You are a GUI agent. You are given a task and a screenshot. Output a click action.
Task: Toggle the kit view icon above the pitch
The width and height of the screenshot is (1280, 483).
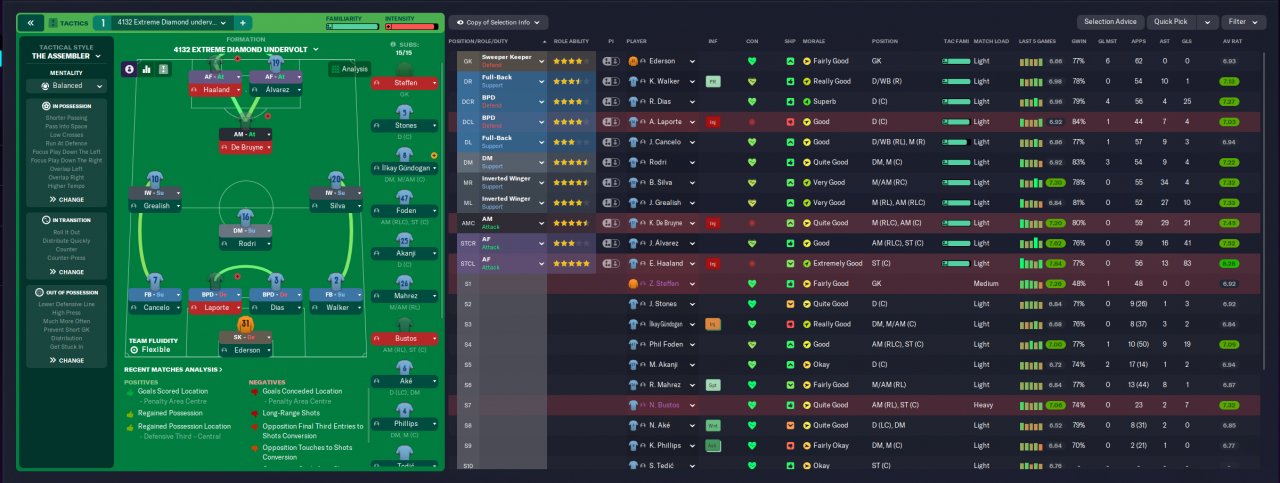164,69
